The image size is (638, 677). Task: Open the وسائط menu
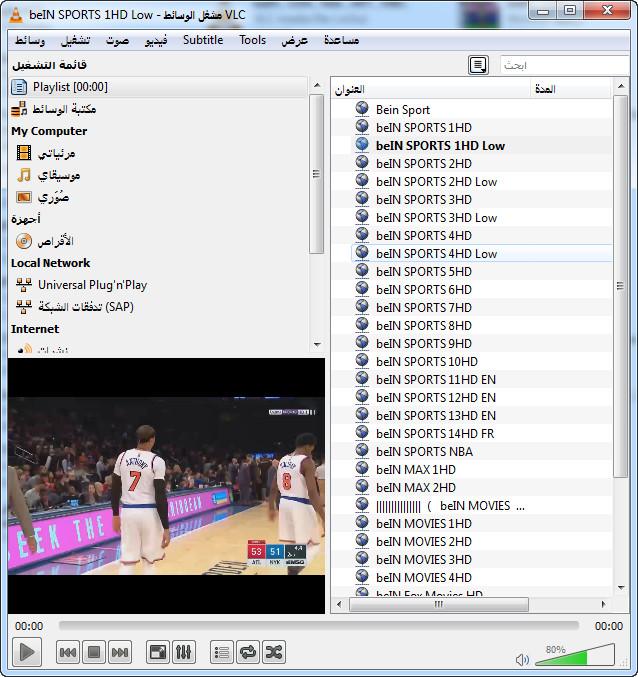[x=30, y=40]
